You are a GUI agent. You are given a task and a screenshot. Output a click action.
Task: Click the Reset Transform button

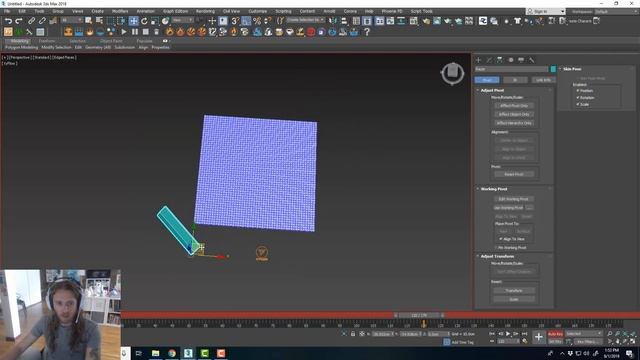(x=514, y=291)
